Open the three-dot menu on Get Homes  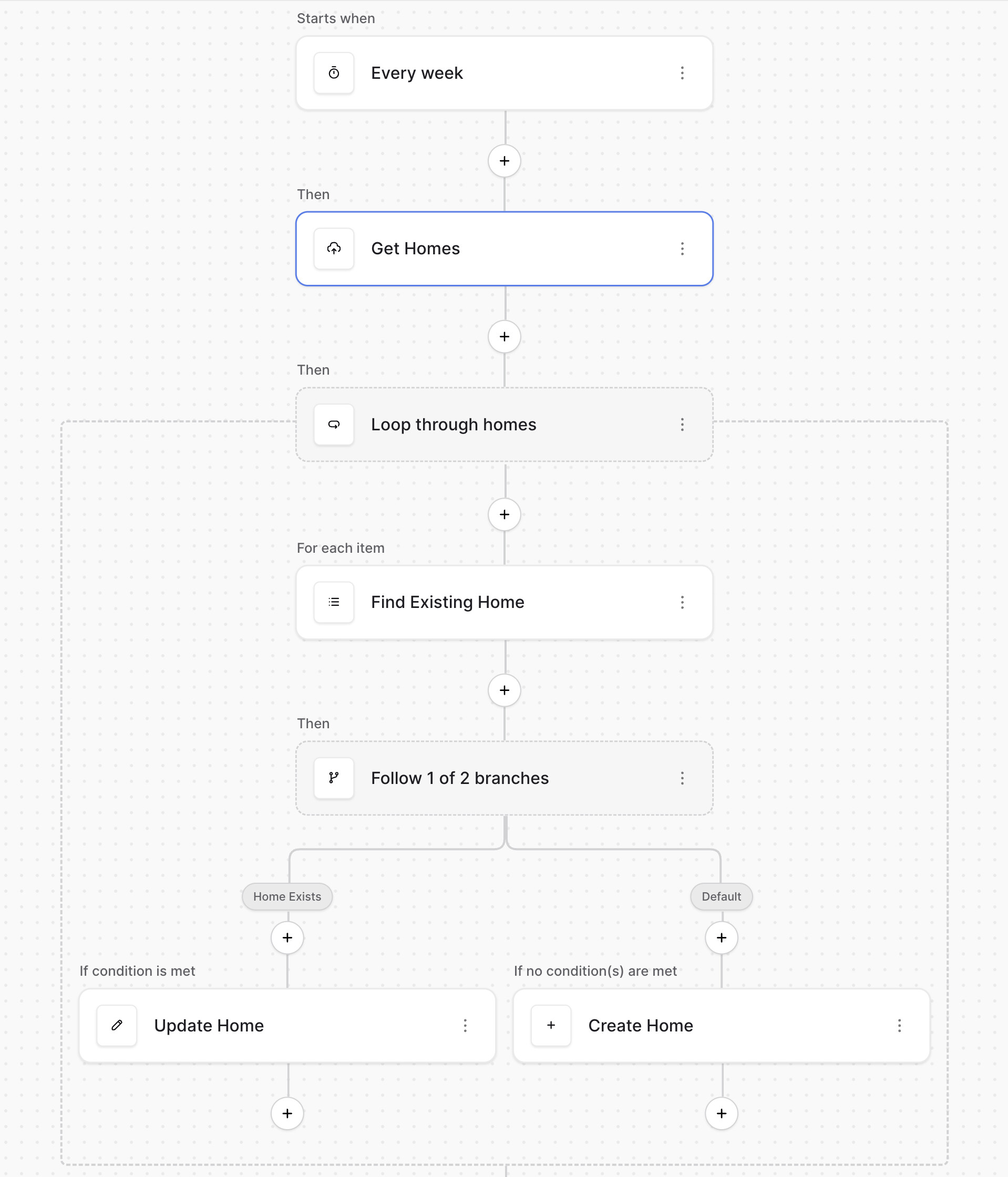[x=682, y=249]
